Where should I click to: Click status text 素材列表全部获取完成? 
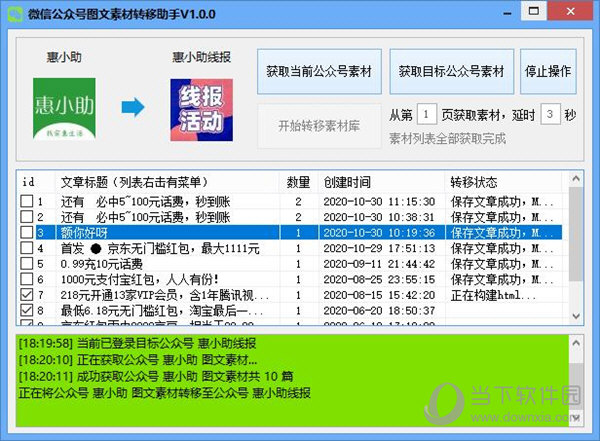coord(447,138)
